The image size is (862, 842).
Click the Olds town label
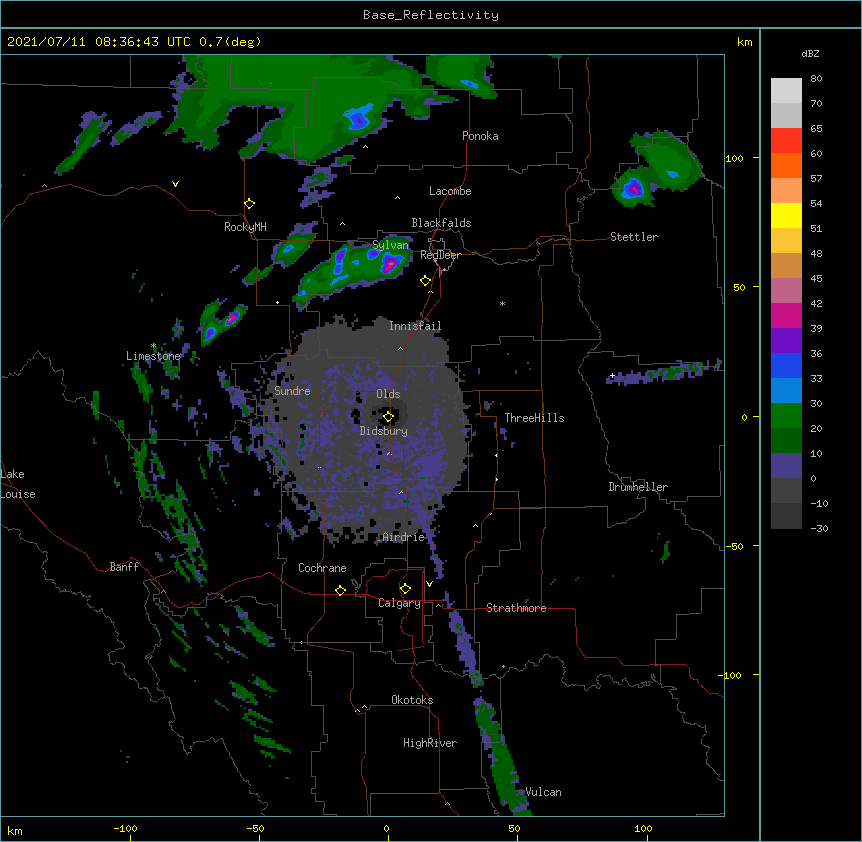click(x=388, y=394)
